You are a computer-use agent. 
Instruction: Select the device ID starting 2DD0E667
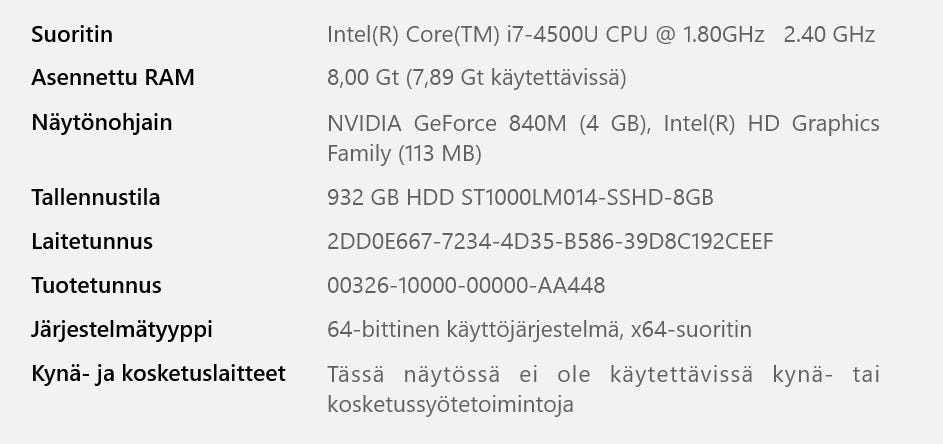pos(550,241)
